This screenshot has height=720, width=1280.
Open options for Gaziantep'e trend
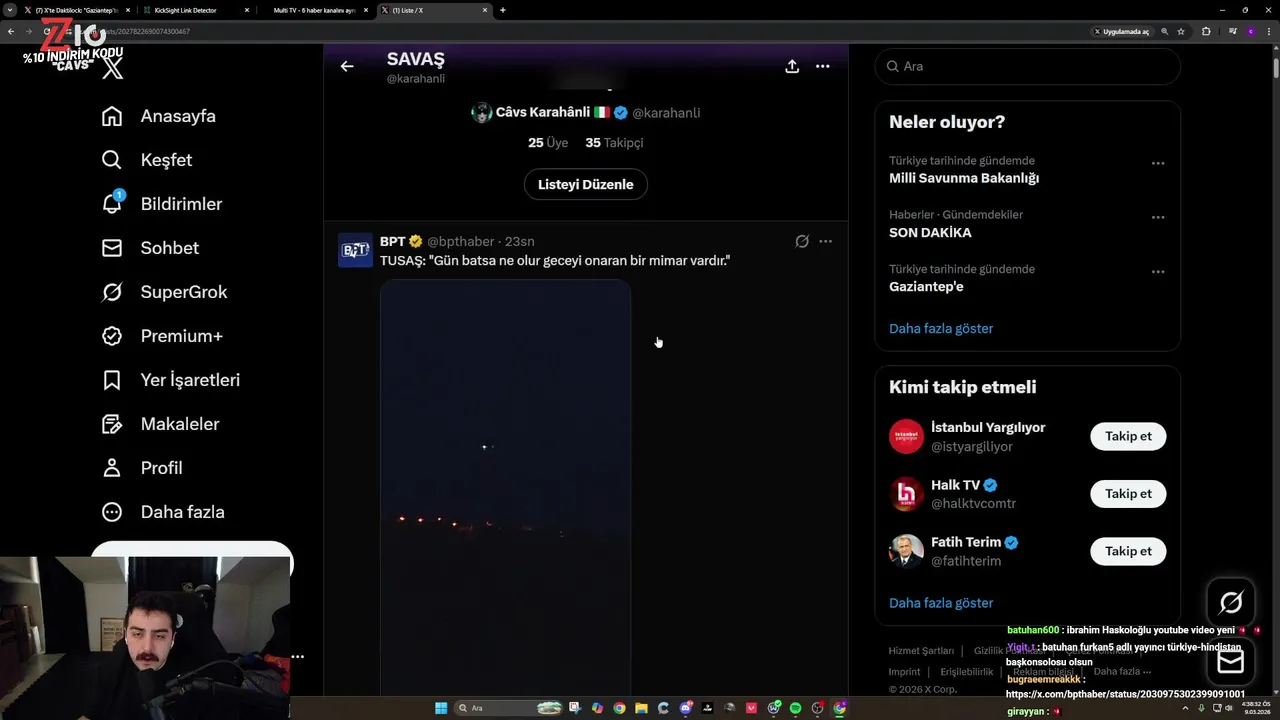(1158, 271)
